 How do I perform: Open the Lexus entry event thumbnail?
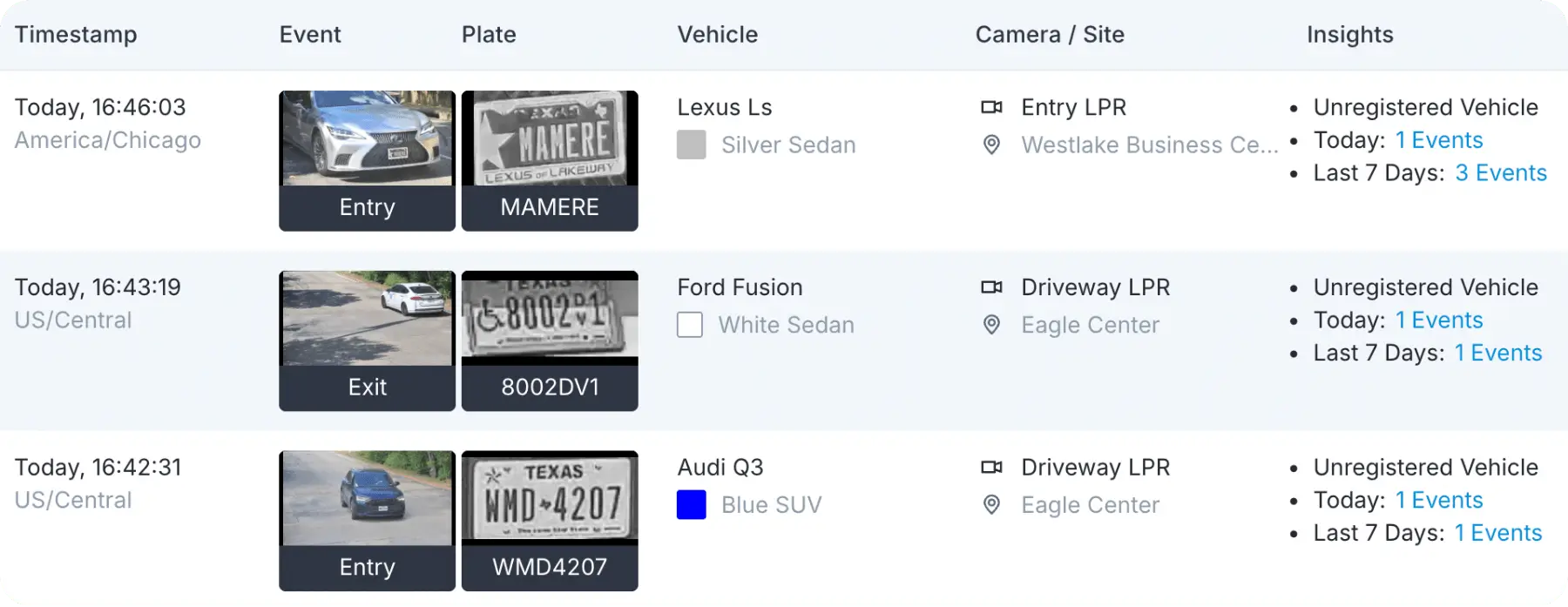pyautogui.click(x=367, y=139)
